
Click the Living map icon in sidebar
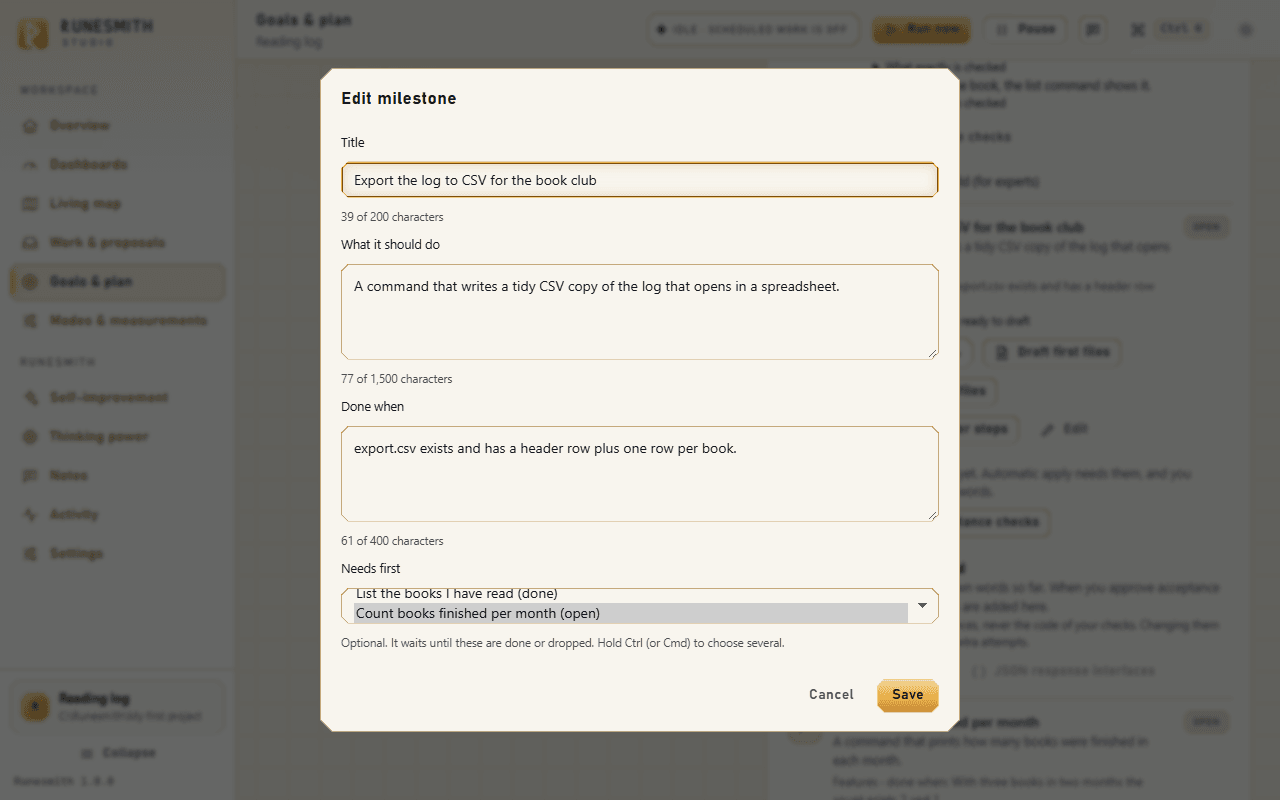point(30,204)
